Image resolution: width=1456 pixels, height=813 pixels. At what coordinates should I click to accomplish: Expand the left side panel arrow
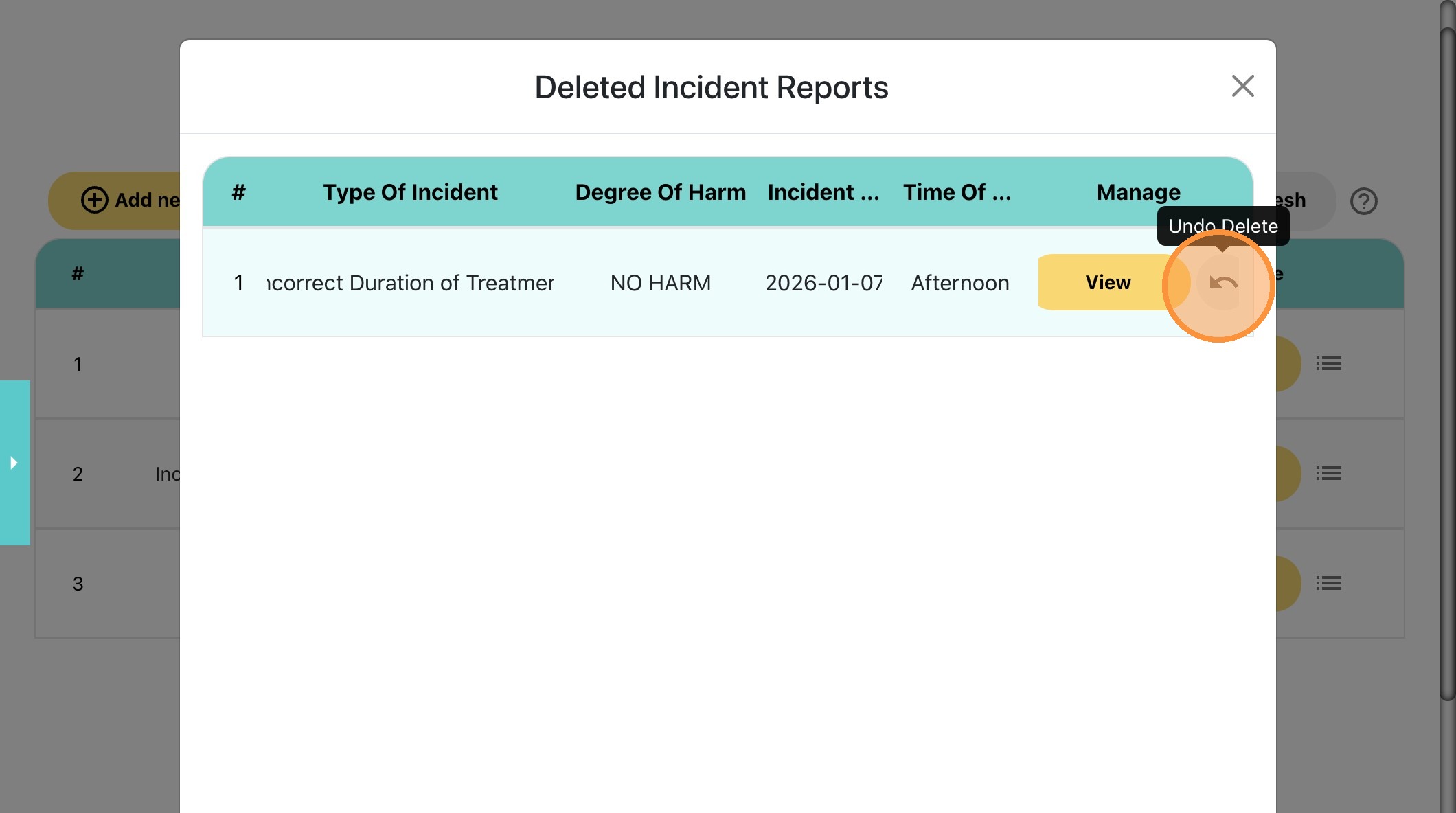[14, 463]
